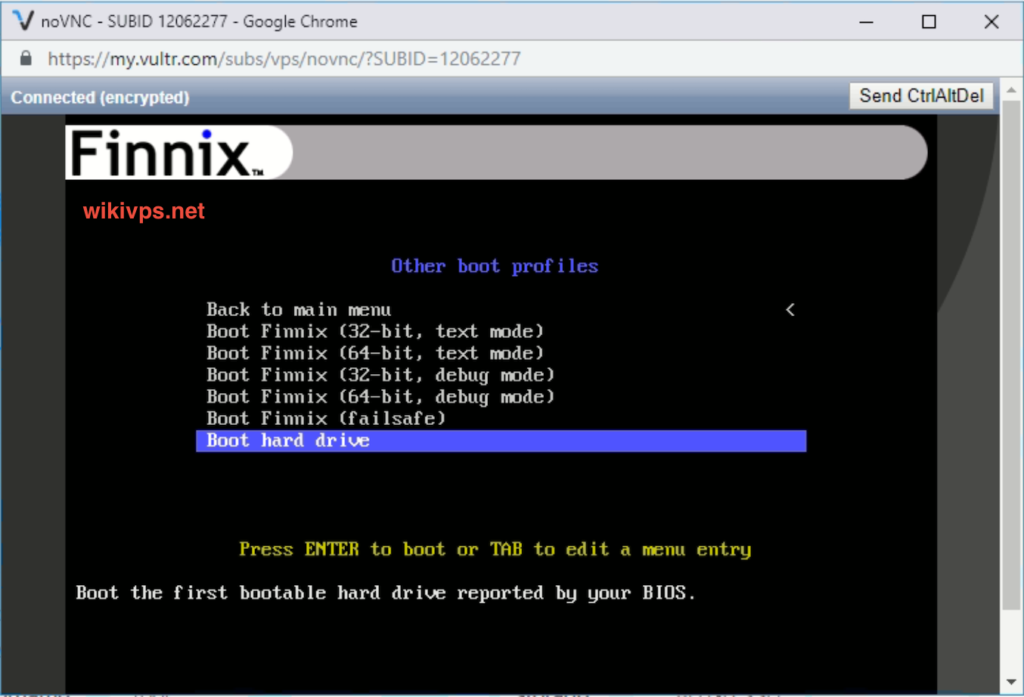Choose the Boot Finnix (failsafe) option

click(x=336, y=418)
